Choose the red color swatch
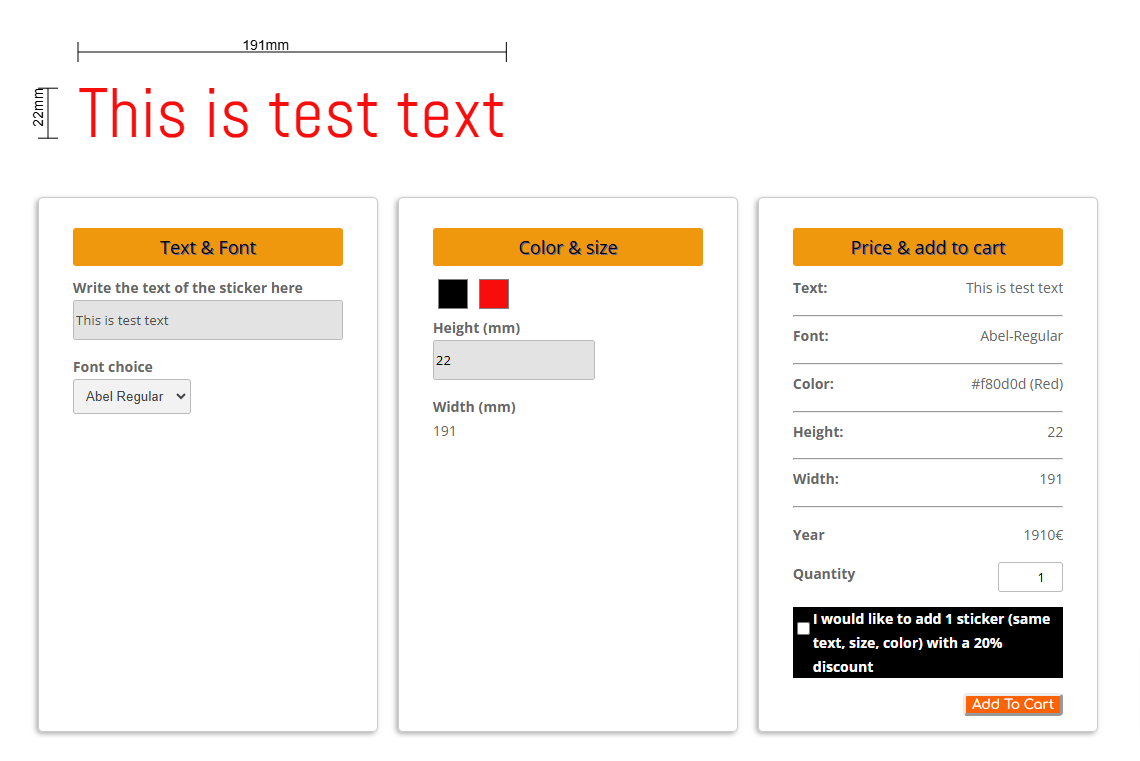1140x761 pixels. (494, 294)
